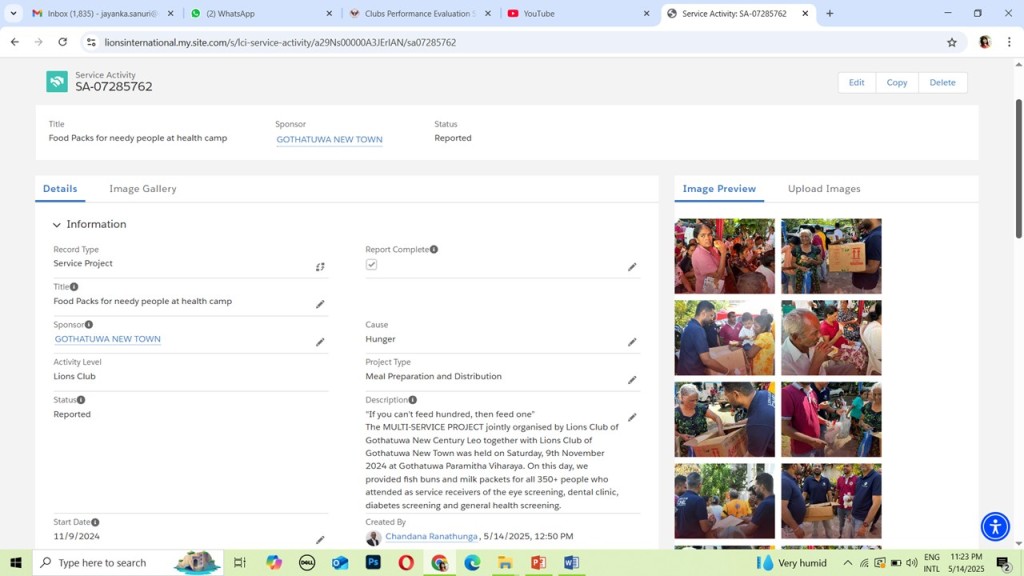Screen dimensions: 1024x576
Task: Show info tooltip for Status field
Action: point(81,400)
